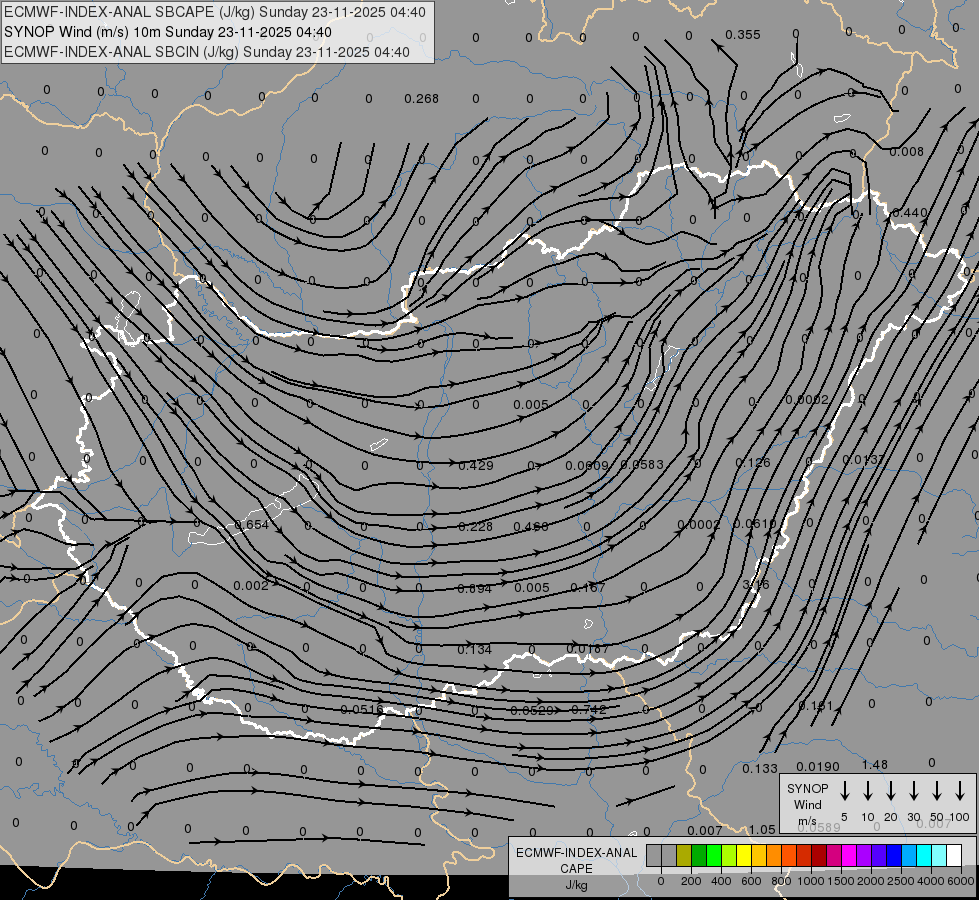Viewport: 979px width, 900px height.
Task: Select the SBCIN title line
Action: coord(207,52)
